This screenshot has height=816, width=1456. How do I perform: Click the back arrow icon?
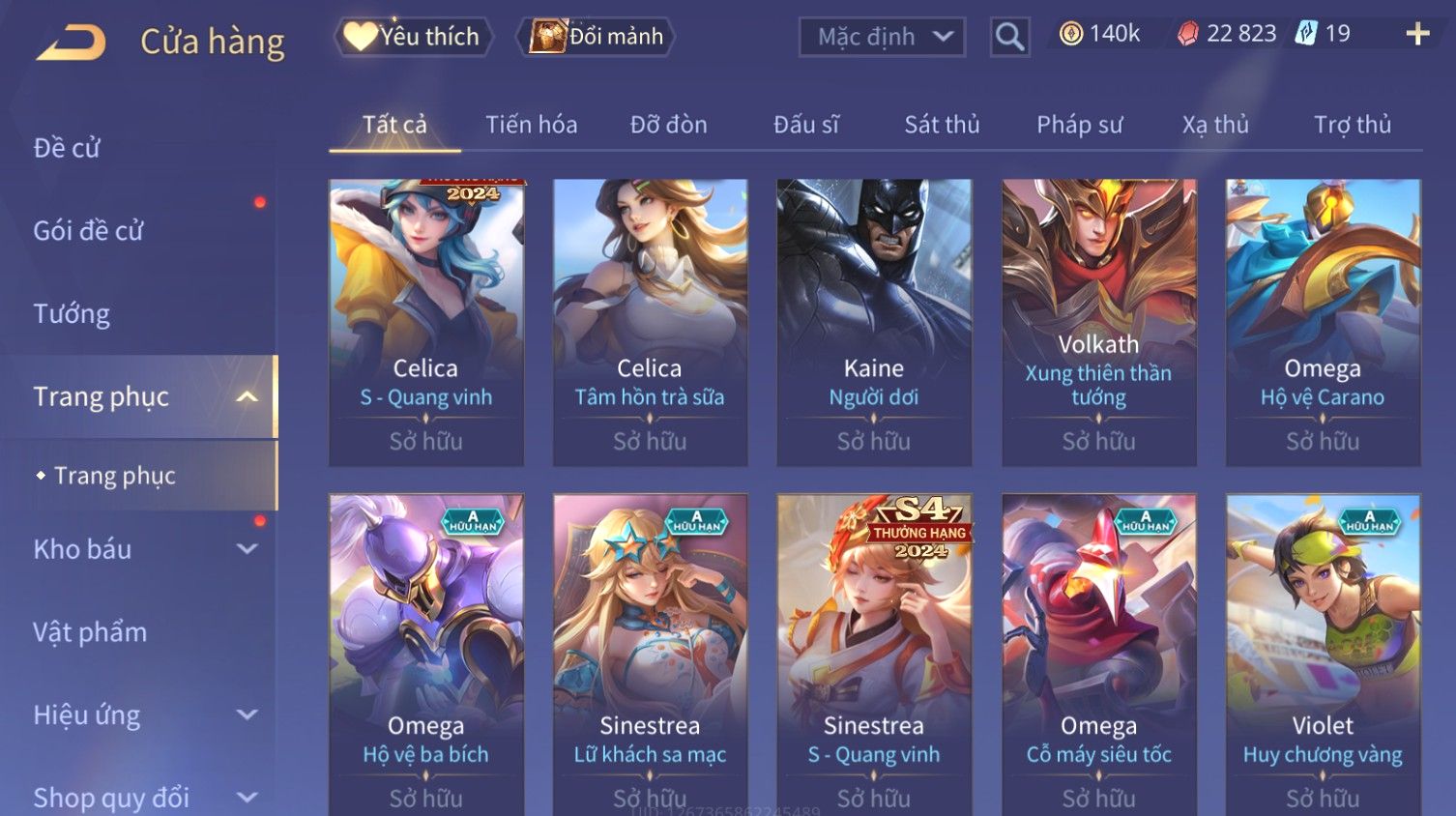point(72,43)
